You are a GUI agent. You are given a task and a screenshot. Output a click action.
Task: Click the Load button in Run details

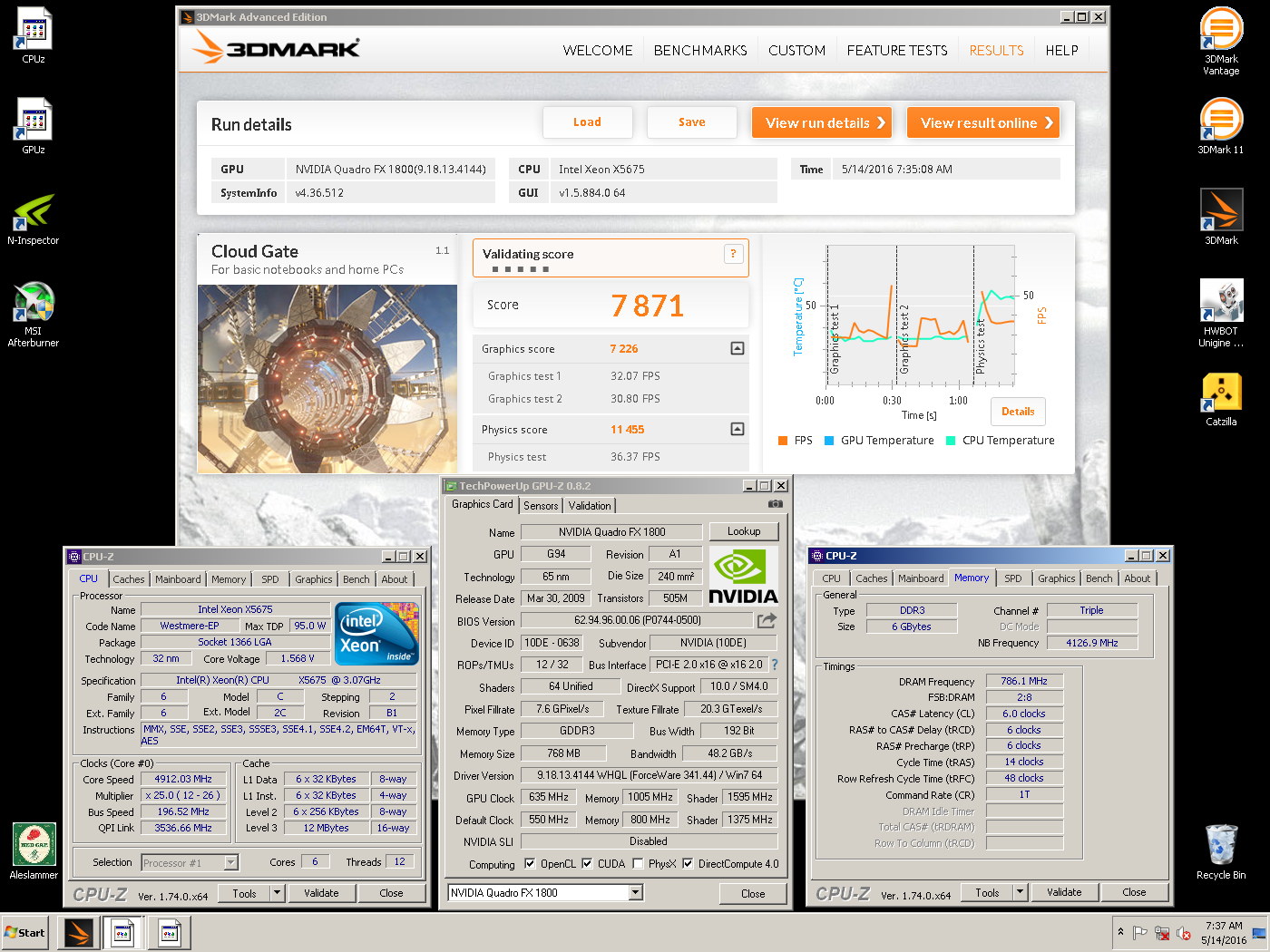(x=587, y=122)
